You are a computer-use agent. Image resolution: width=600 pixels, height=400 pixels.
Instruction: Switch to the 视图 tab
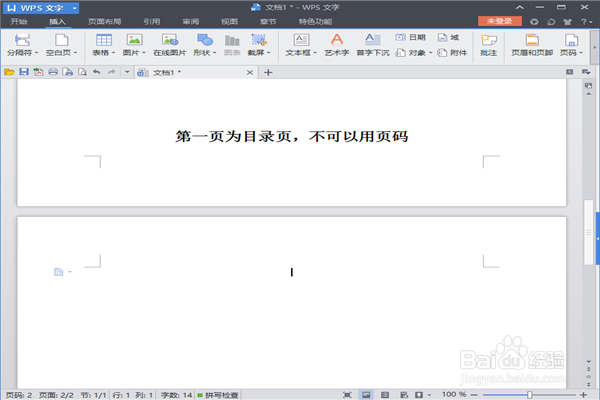pos(229,21)
